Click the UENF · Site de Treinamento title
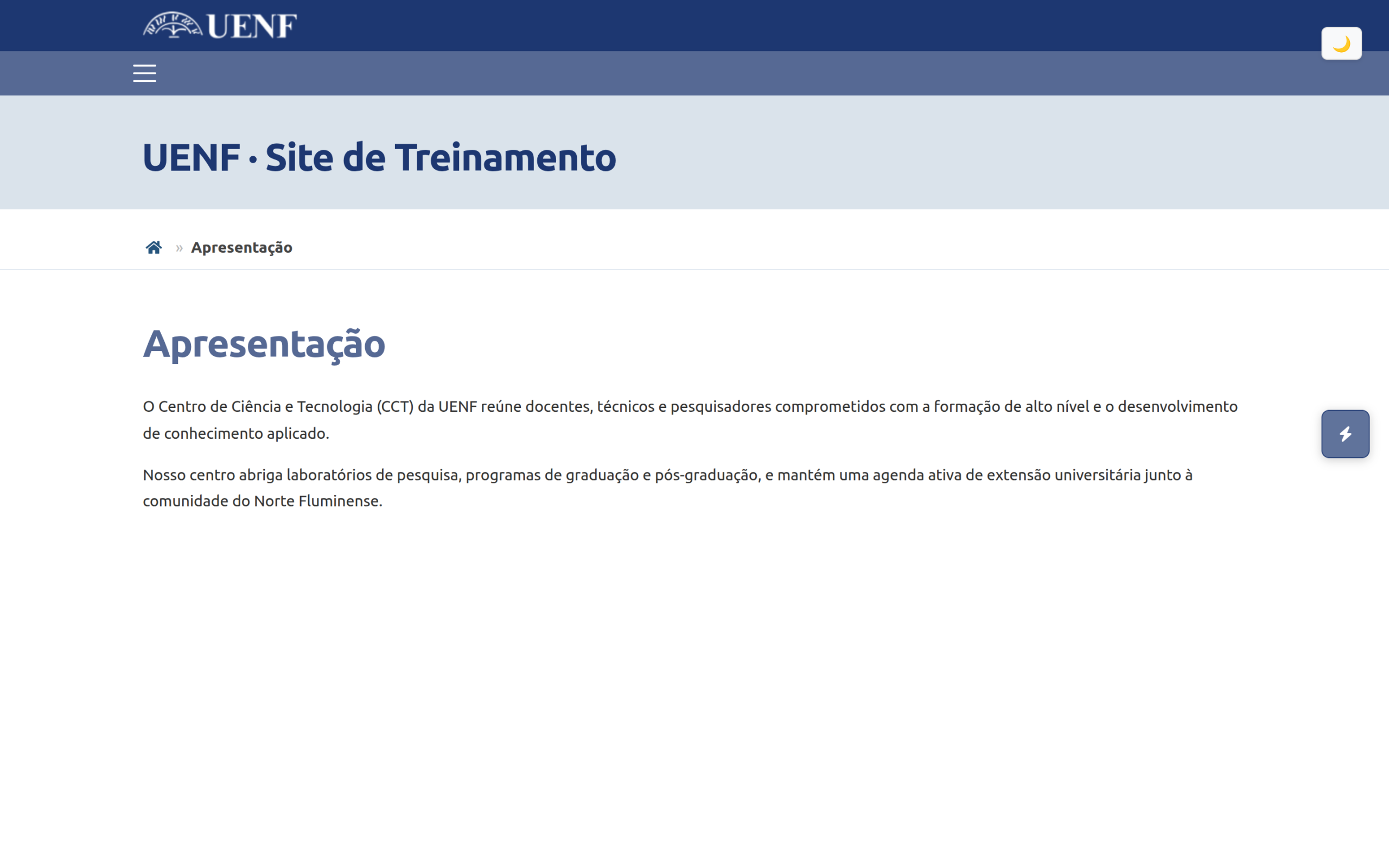The image size is (1389, 868). pos(379,157)
